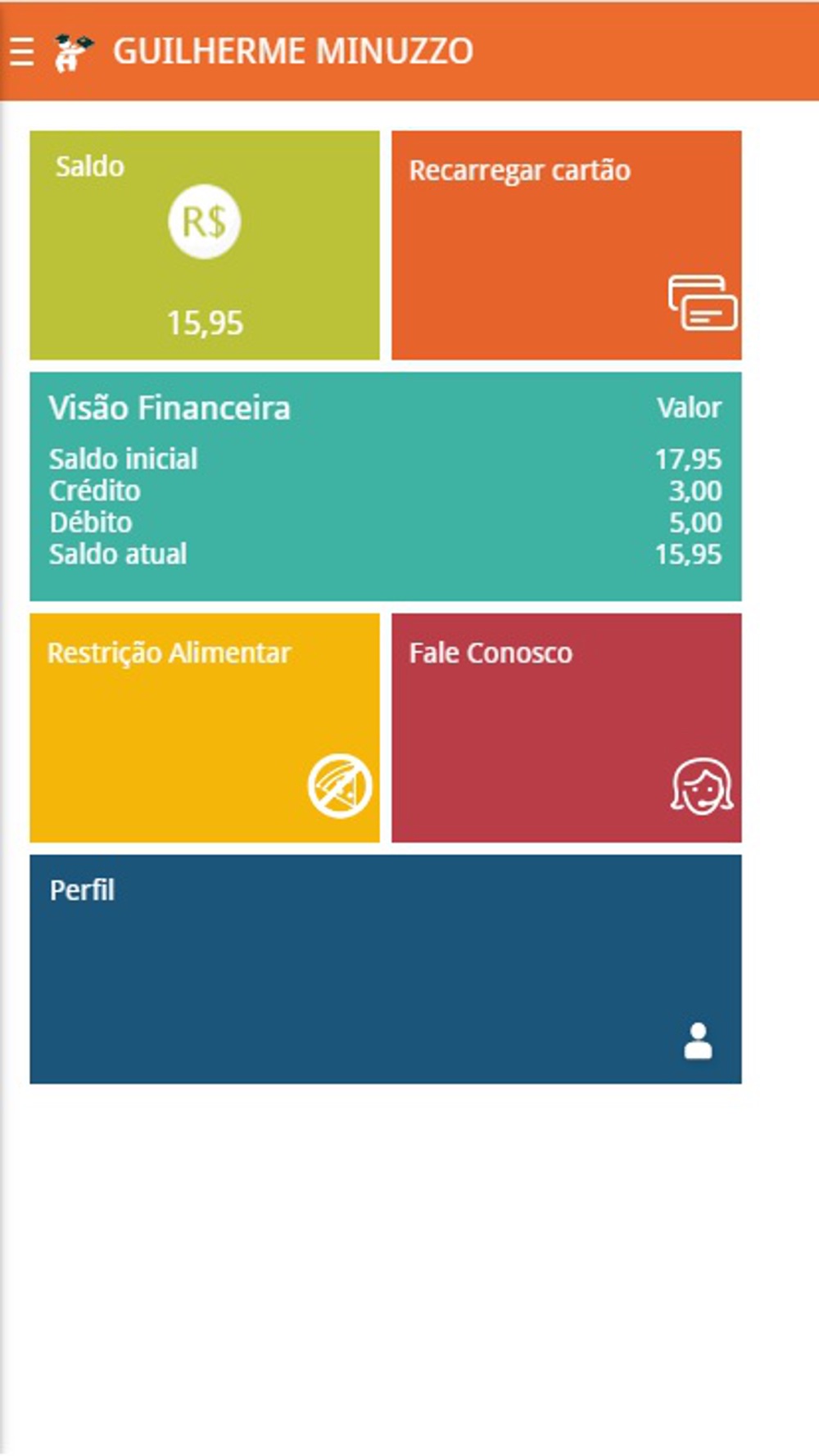Click the 15,95 balance amount in Saldo
The width and height of the screenshot is (819, 1456).
tap(205, 323)
